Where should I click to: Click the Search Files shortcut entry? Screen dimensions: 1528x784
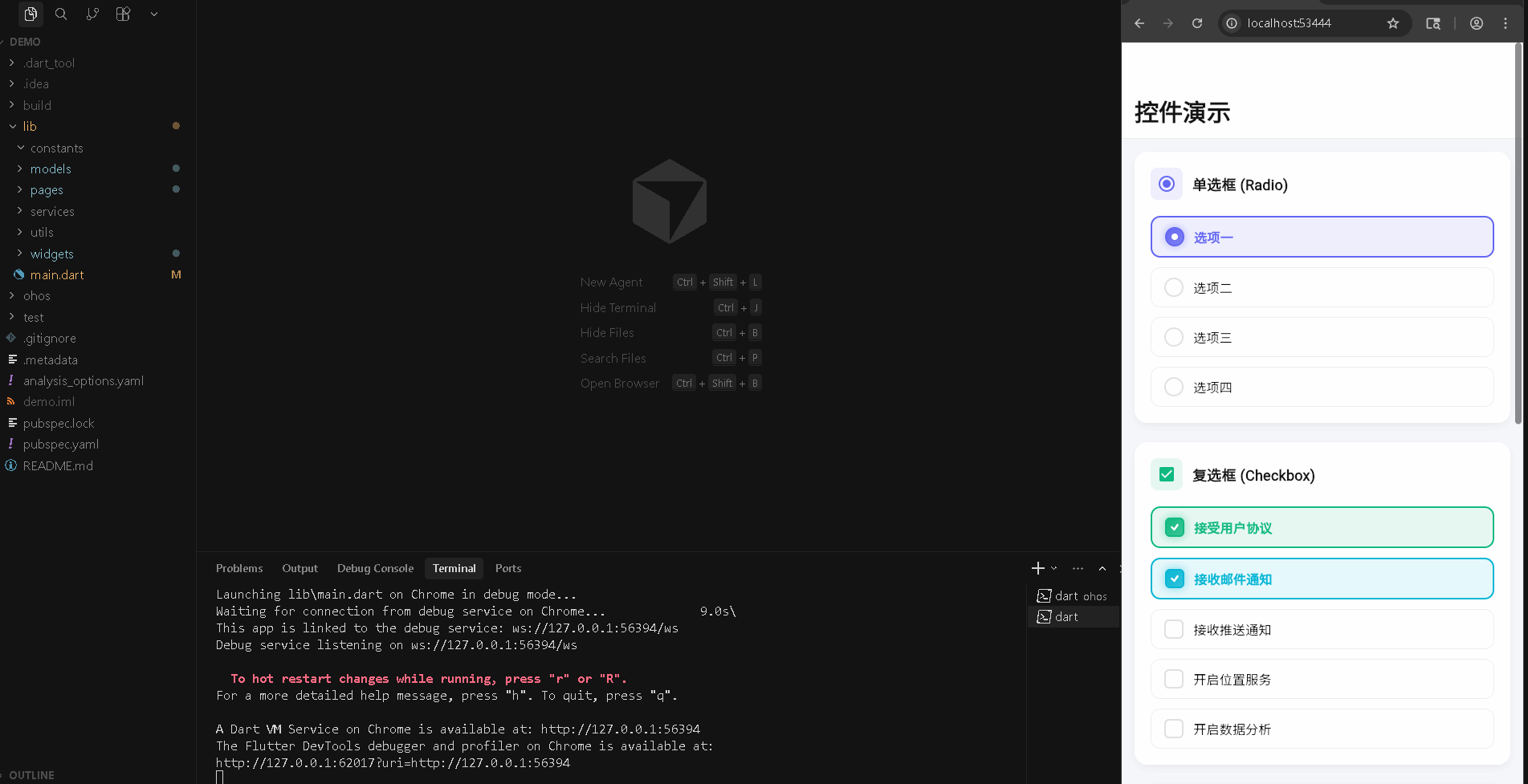670,358
